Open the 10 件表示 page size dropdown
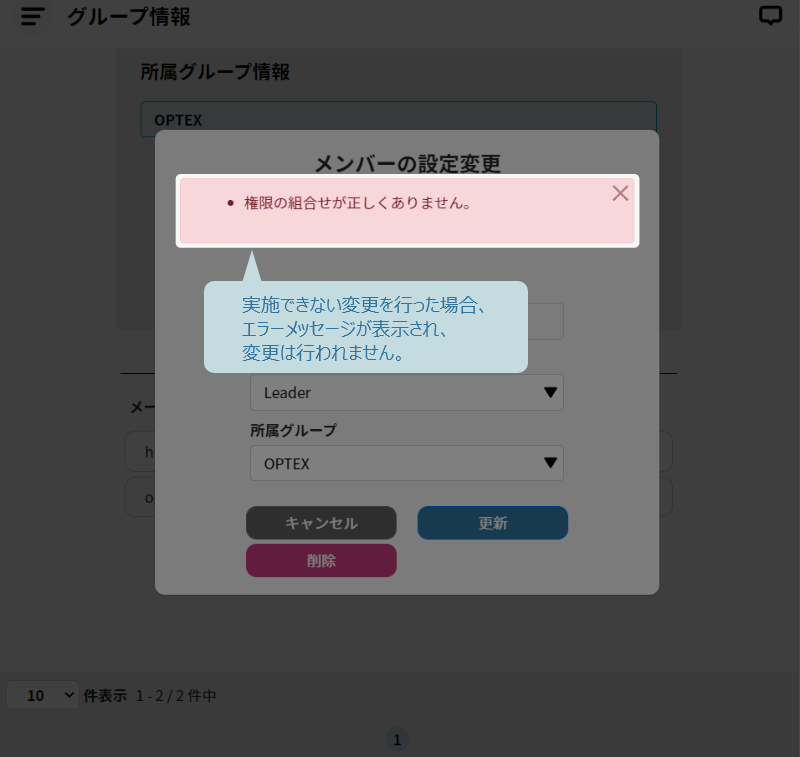Screen dimensions: 800x757 coord(43,695)
